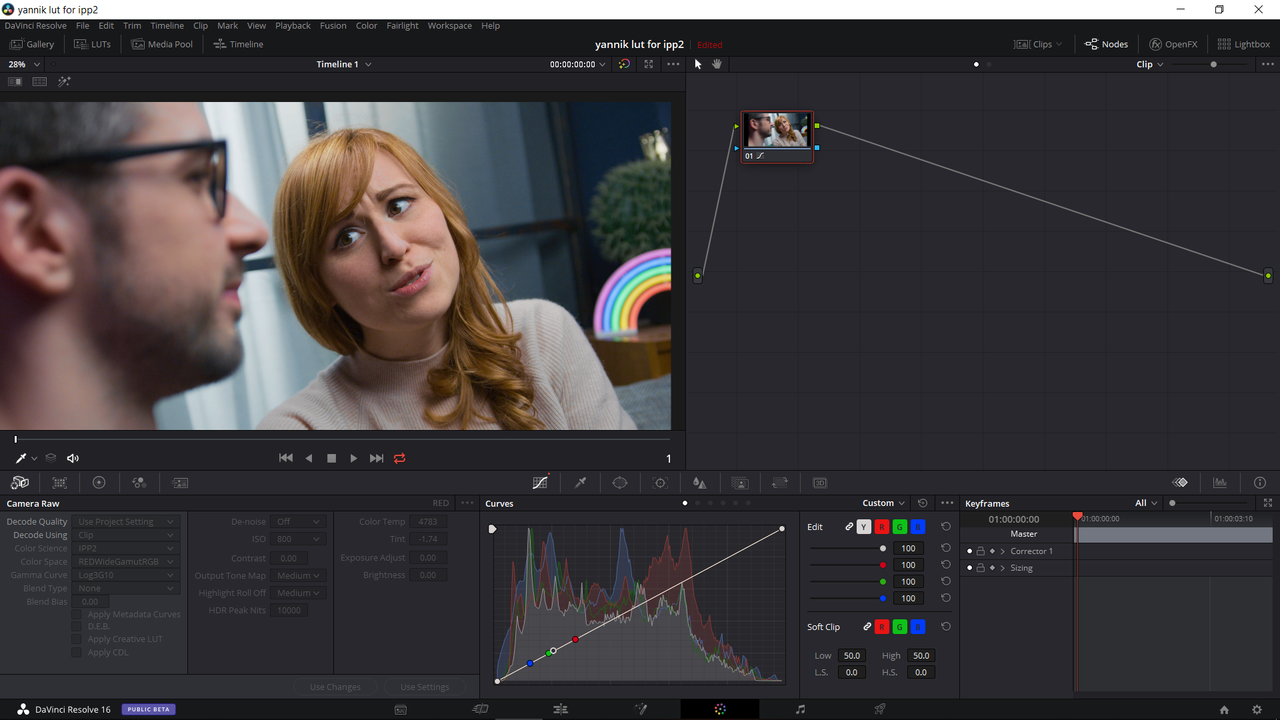1280x720 pixels.
Task: Toggle the Soft Clip green G channel
Action: (x=900, y=627)
